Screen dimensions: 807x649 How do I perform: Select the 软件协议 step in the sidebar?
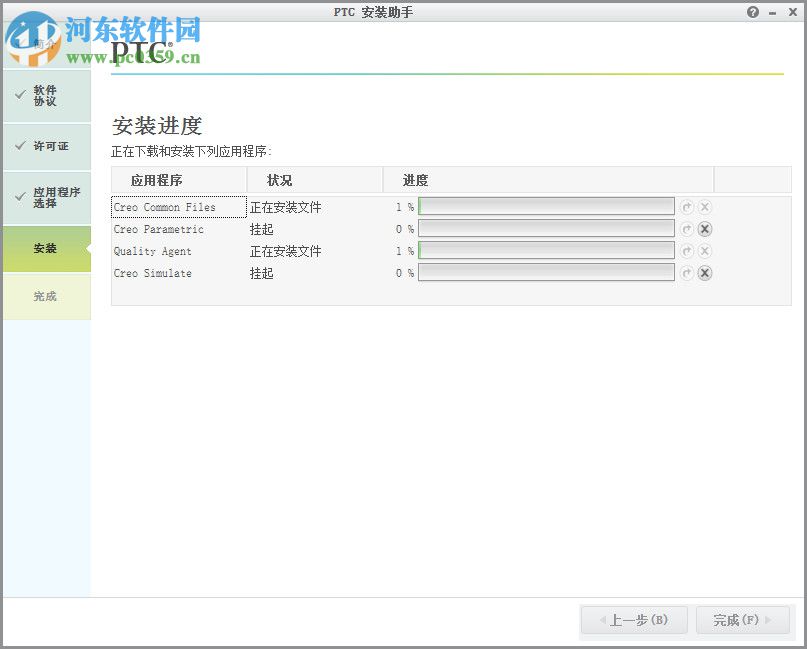[x=46, y=95]
